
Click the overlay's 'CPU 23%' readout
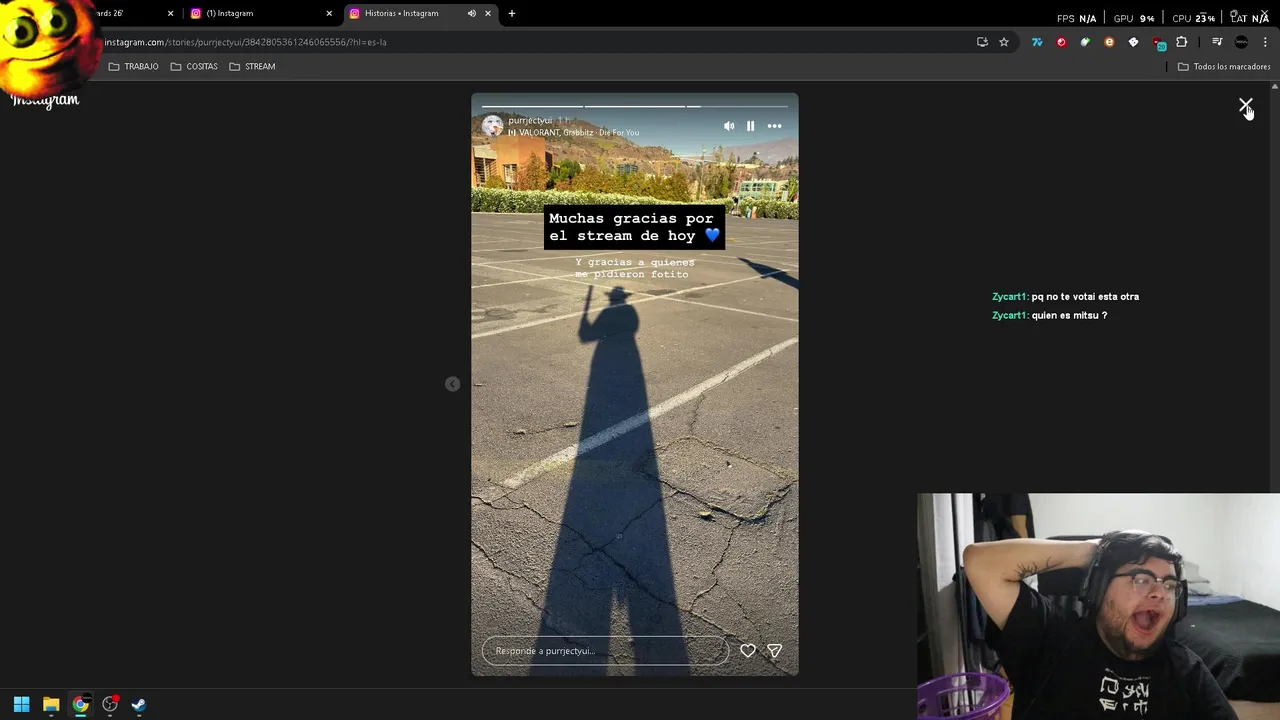click(1193, 18)
